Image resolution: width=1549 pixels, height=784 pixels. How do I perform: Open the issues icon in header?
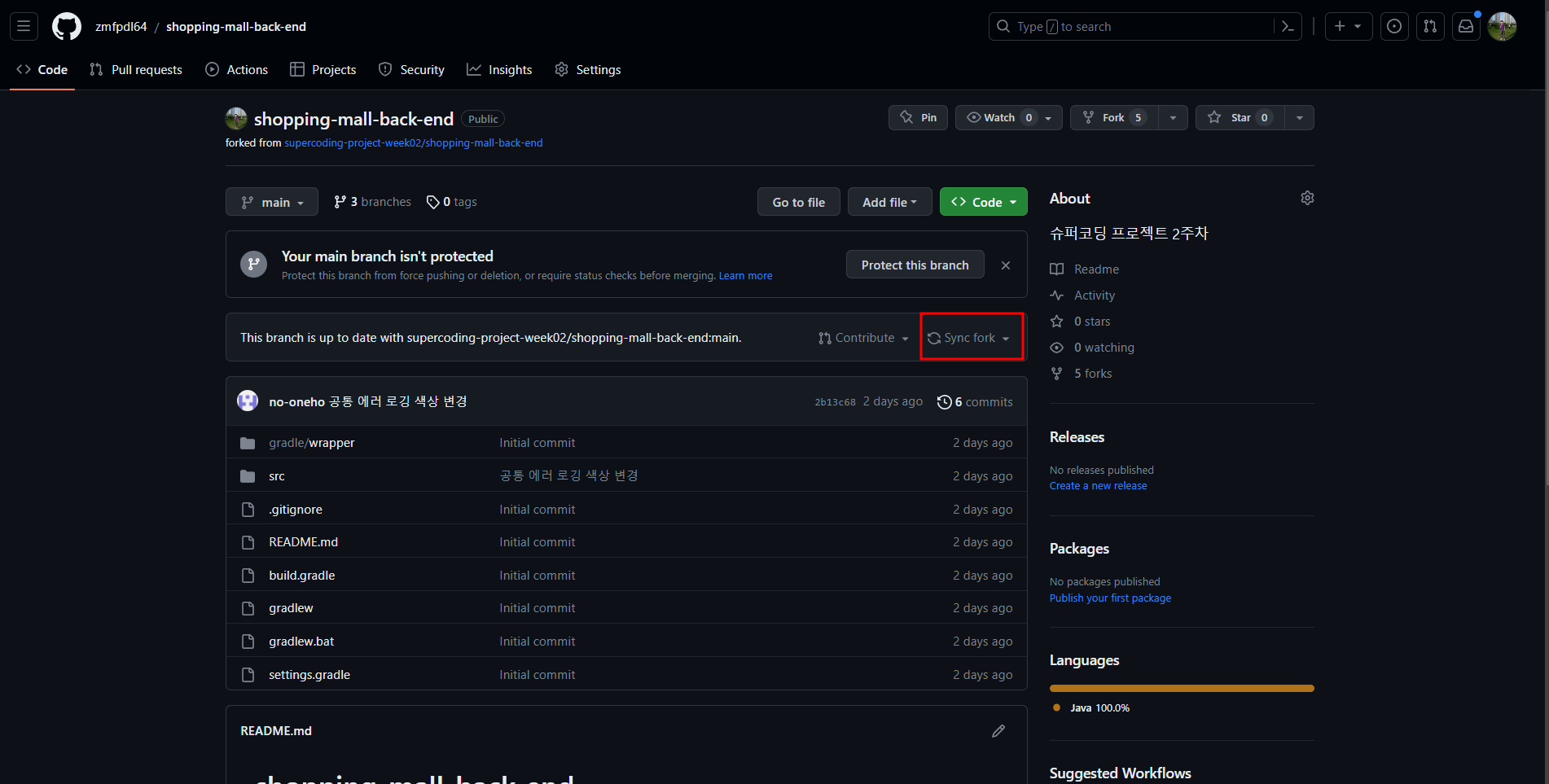[x=1394, y=27]
